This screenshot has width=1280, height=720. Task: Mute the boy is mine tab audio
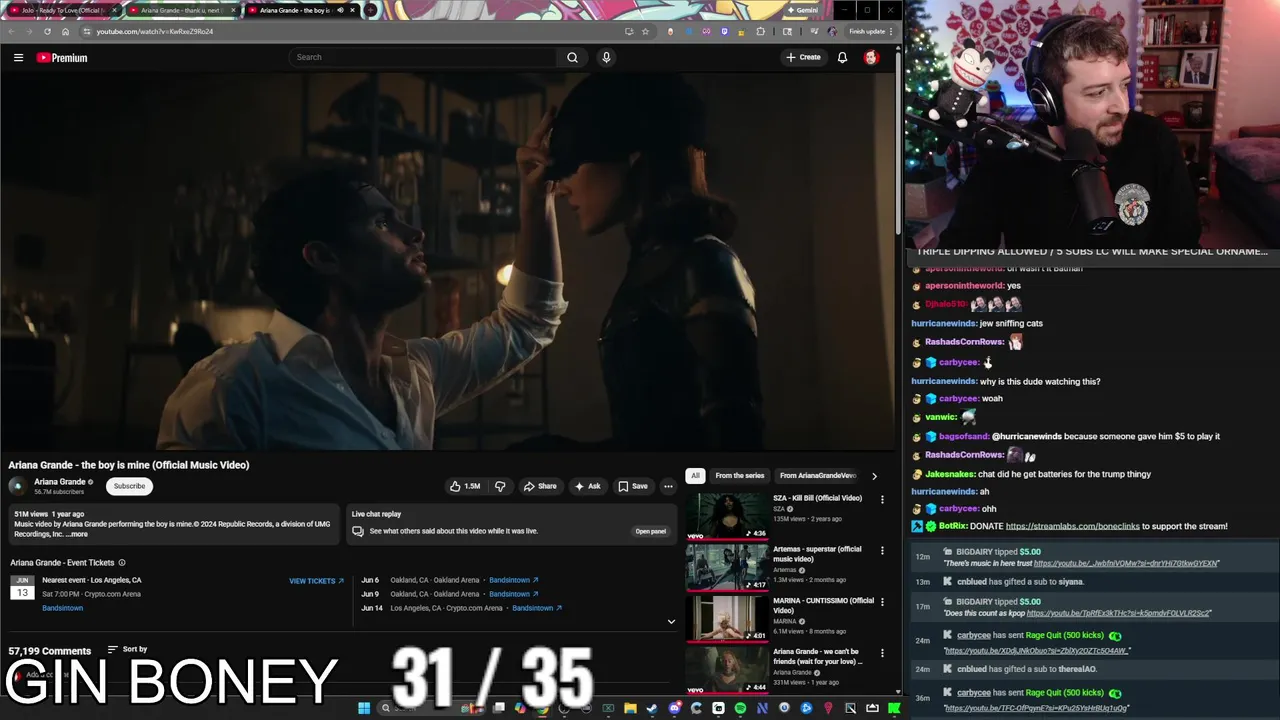pyautogui.click(x=339, y=10)
